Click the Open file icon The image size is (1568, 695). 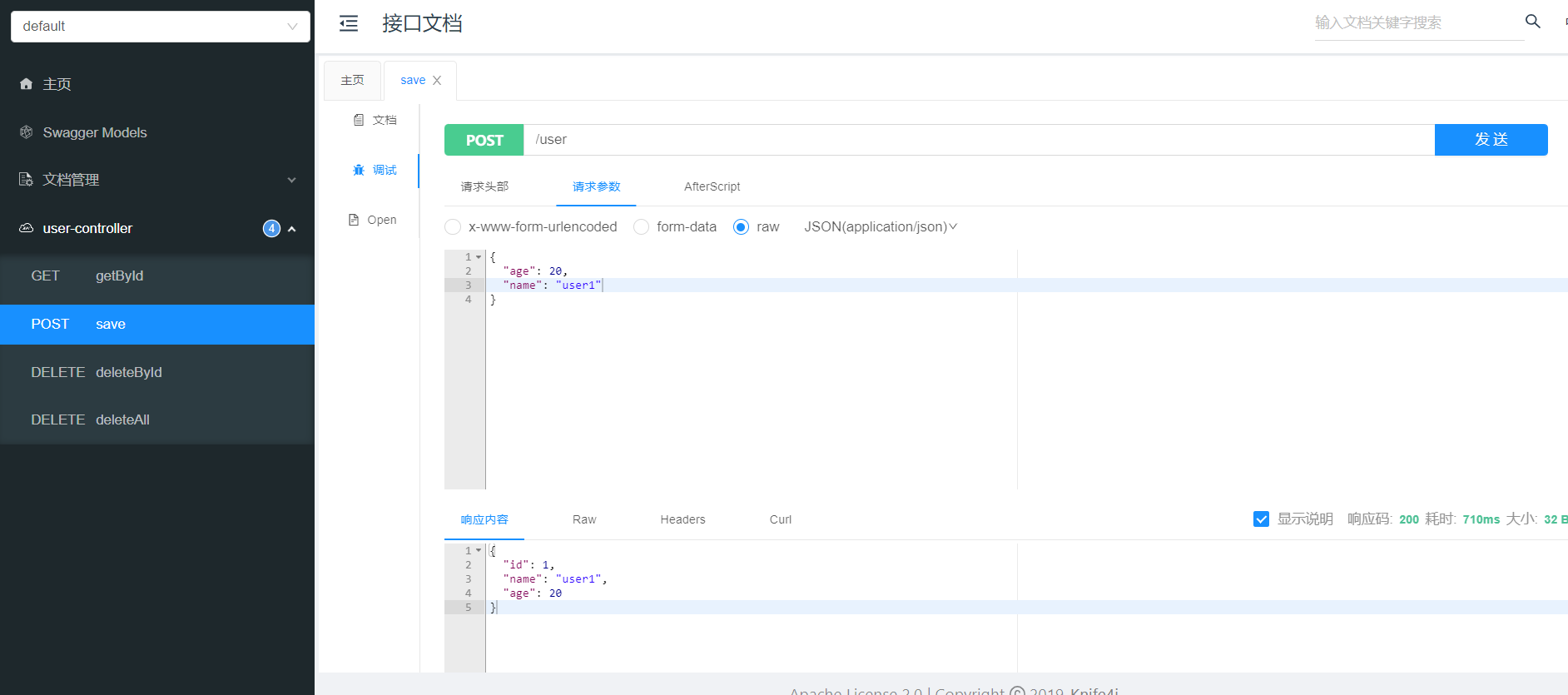point(354,220)
